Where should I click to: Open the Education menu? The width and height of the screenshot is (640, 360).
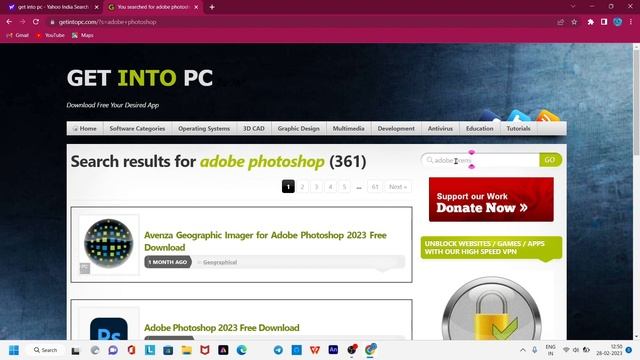coord(480,128)
